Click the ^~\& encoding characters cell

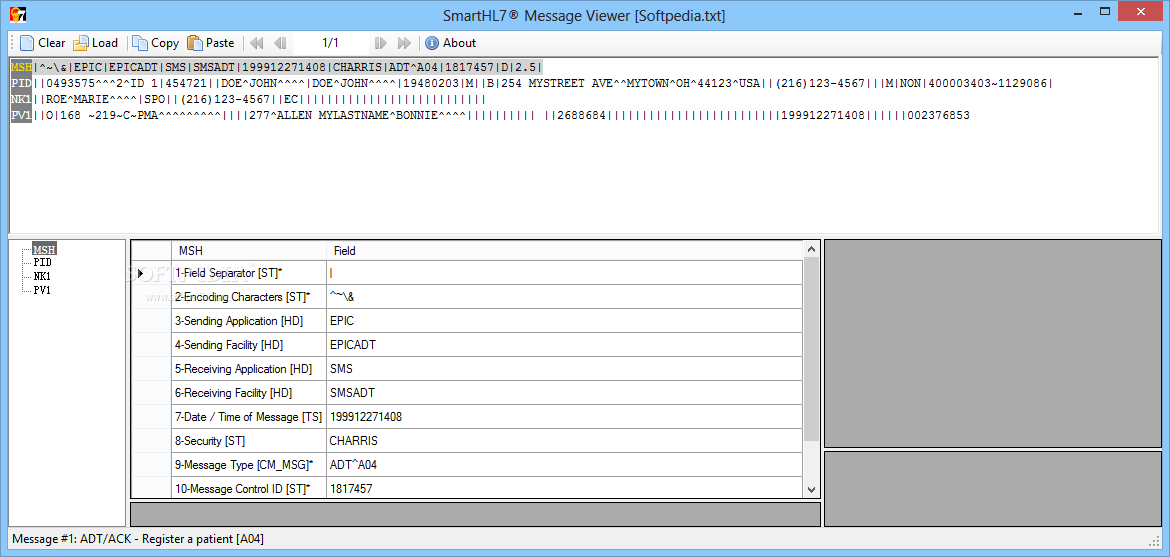coord(564,297)
